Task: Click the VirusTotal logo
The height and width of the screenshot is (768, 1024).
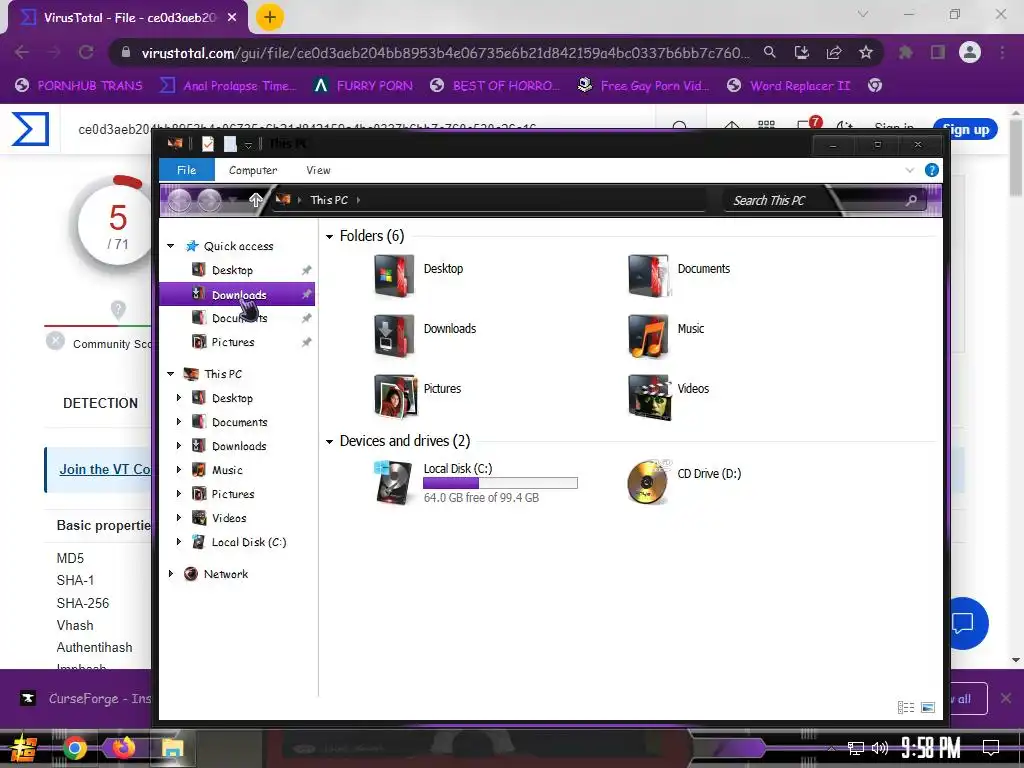Action: pyautogui.click(x=30, y=129)
